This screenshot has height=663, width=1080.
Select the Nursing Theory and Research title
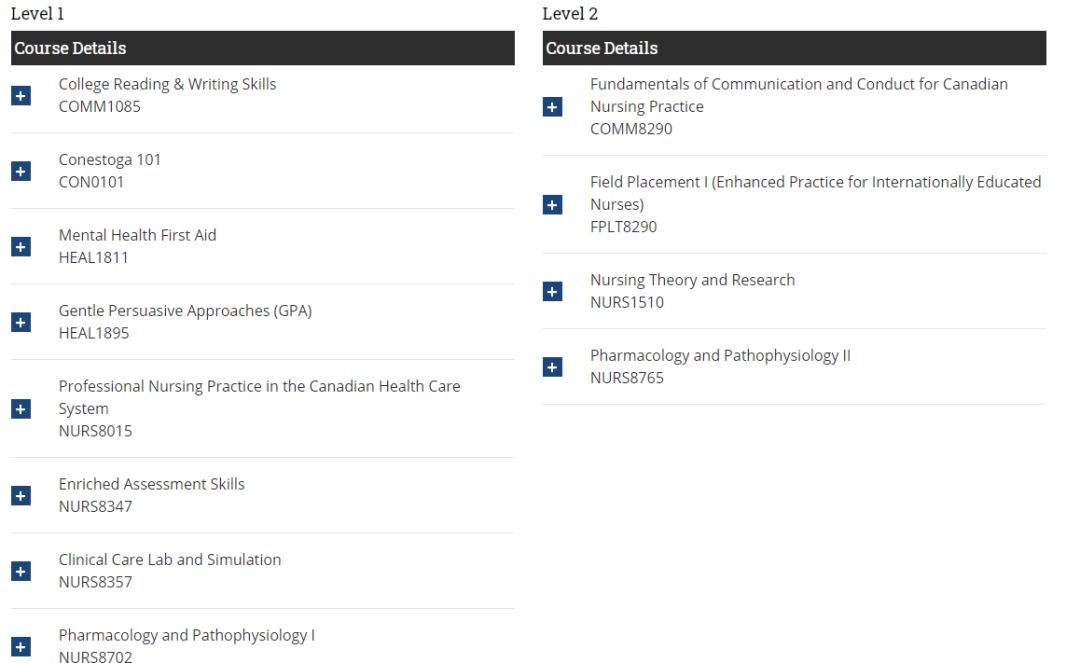692,280
